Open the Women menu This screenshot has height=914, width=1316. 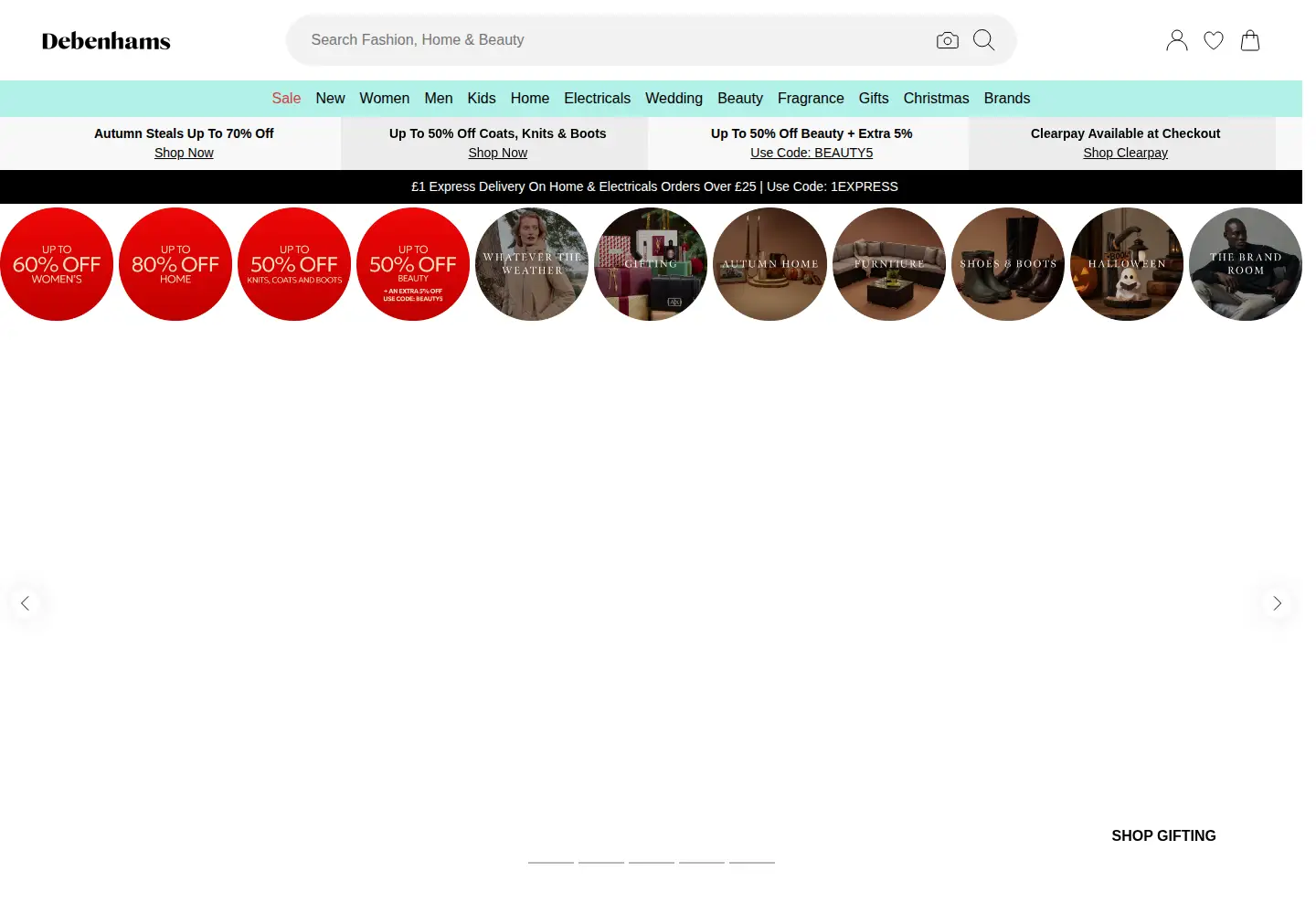pyautogui.click(x=384, y=99)
